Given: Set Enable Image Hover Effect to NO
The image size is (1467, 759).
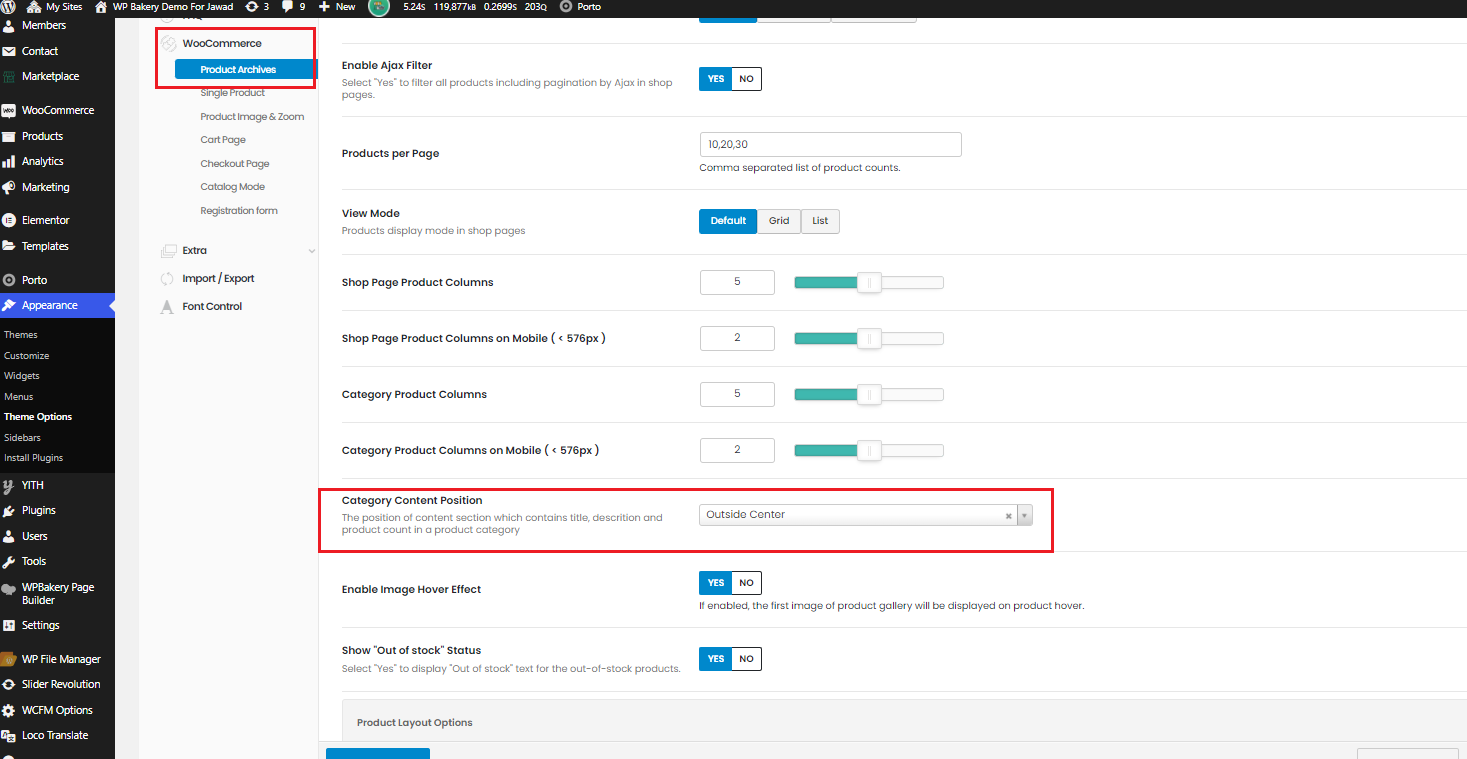Looking at the screenshot, I should click(x=746, y=582).
